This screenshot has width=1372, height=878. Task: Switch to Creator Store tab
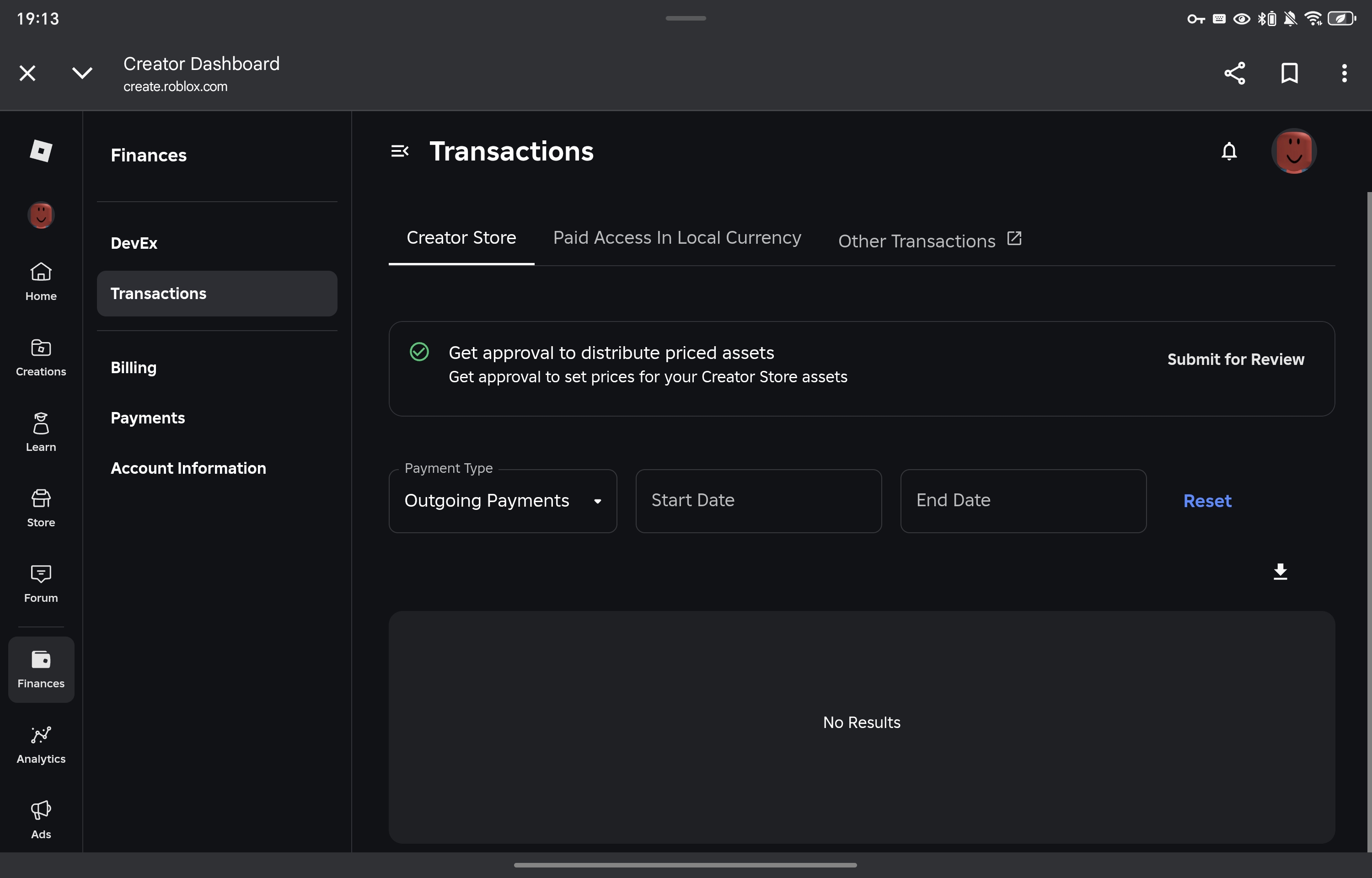461,238
